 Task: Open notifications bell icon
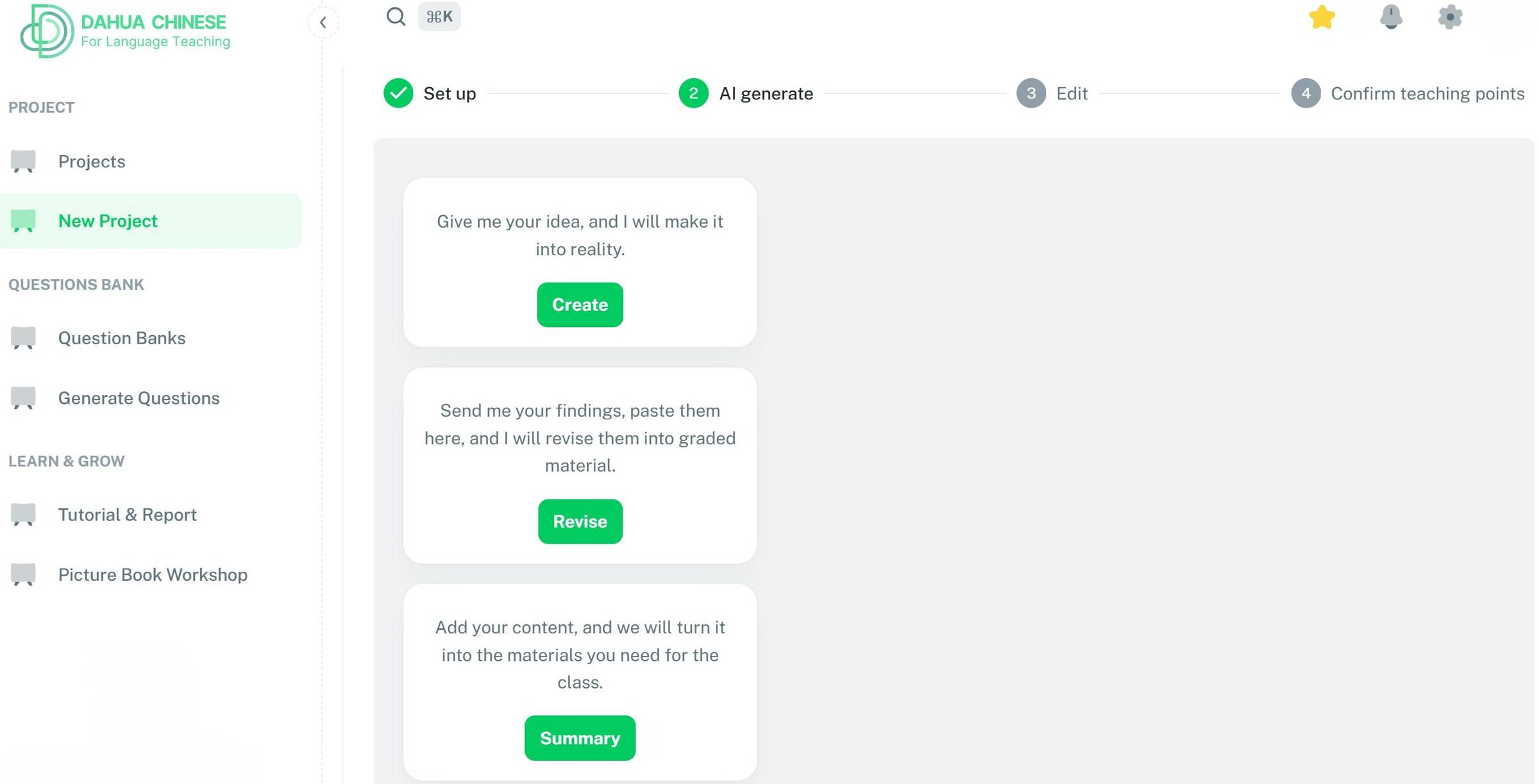[1390, 17]
